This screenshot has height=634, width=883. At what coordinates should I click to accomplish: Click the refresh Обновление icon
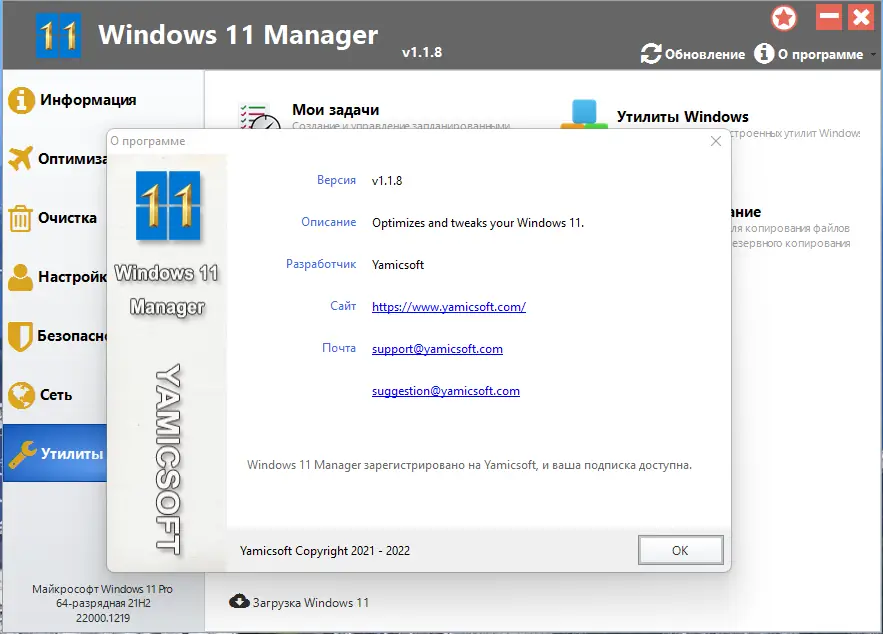click(x=651, y=53)
